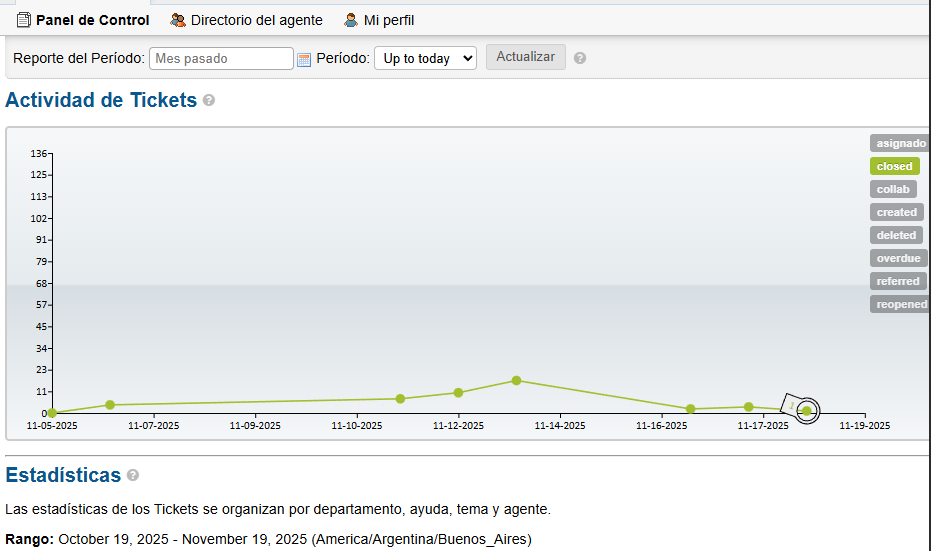The width and height of the screenshot is (931, 551).
Task: Select the highest data point on the chart
Action: pos(517,380)
